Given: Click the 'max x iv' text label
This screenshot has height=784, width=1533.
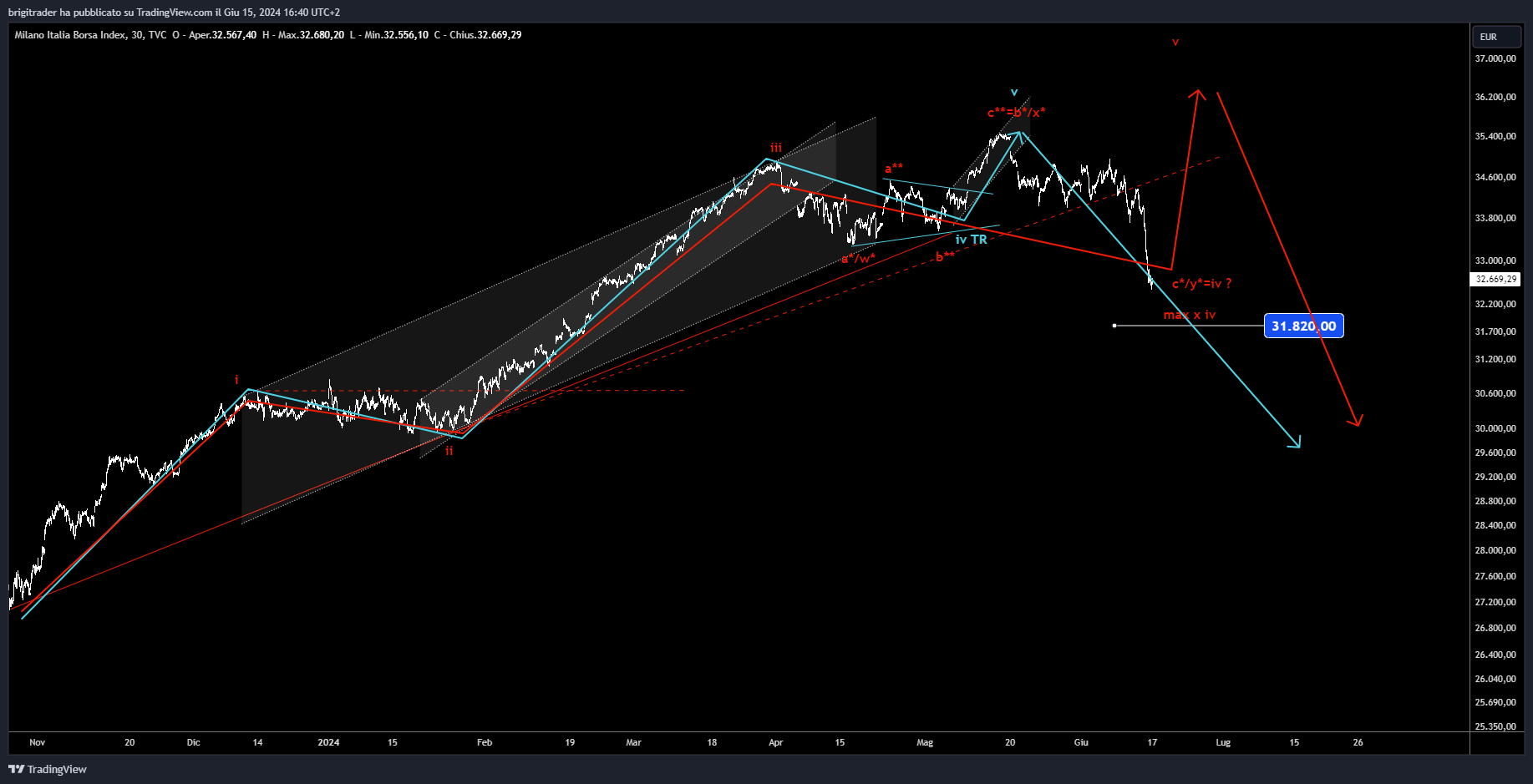Looking at the screenshot, I should 1189,315.
